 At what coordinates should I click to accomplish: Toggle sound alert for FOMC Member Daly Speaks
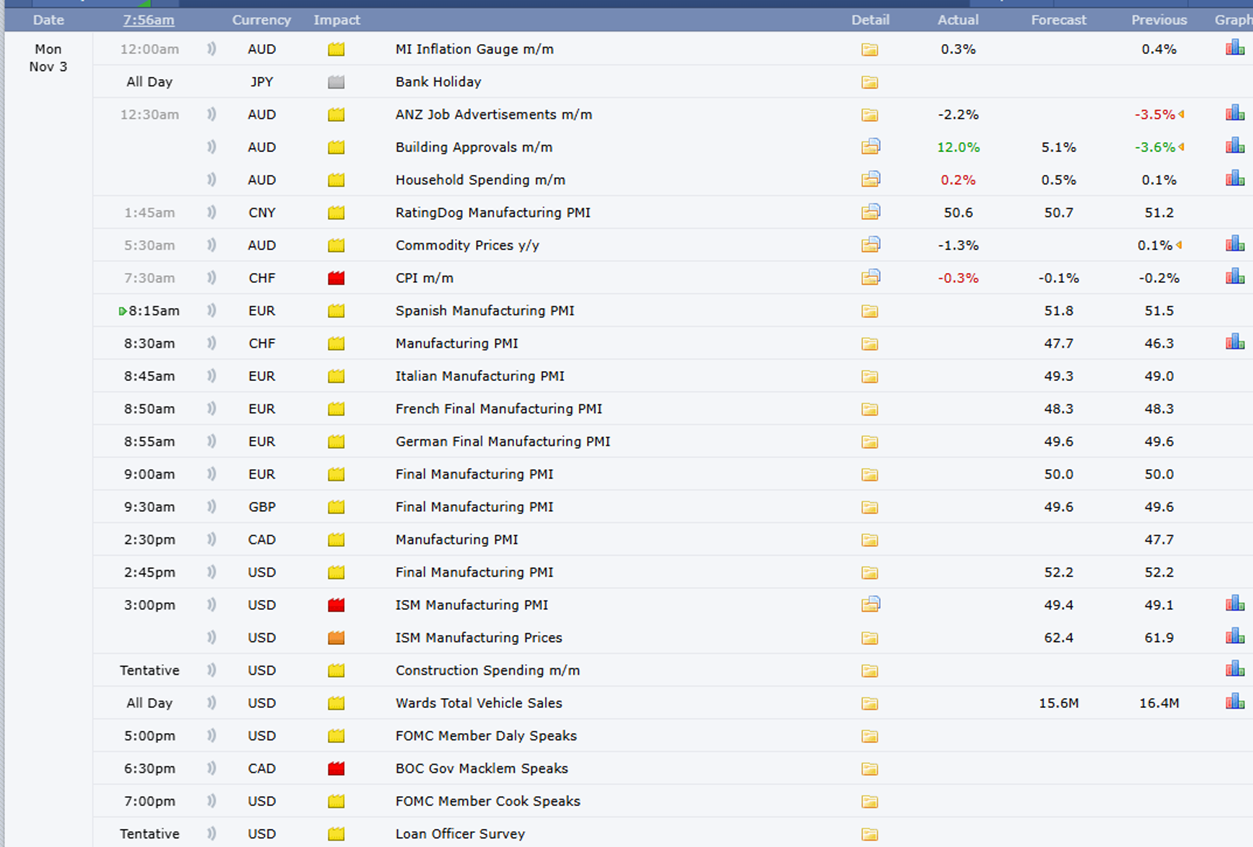pos(212,736)
